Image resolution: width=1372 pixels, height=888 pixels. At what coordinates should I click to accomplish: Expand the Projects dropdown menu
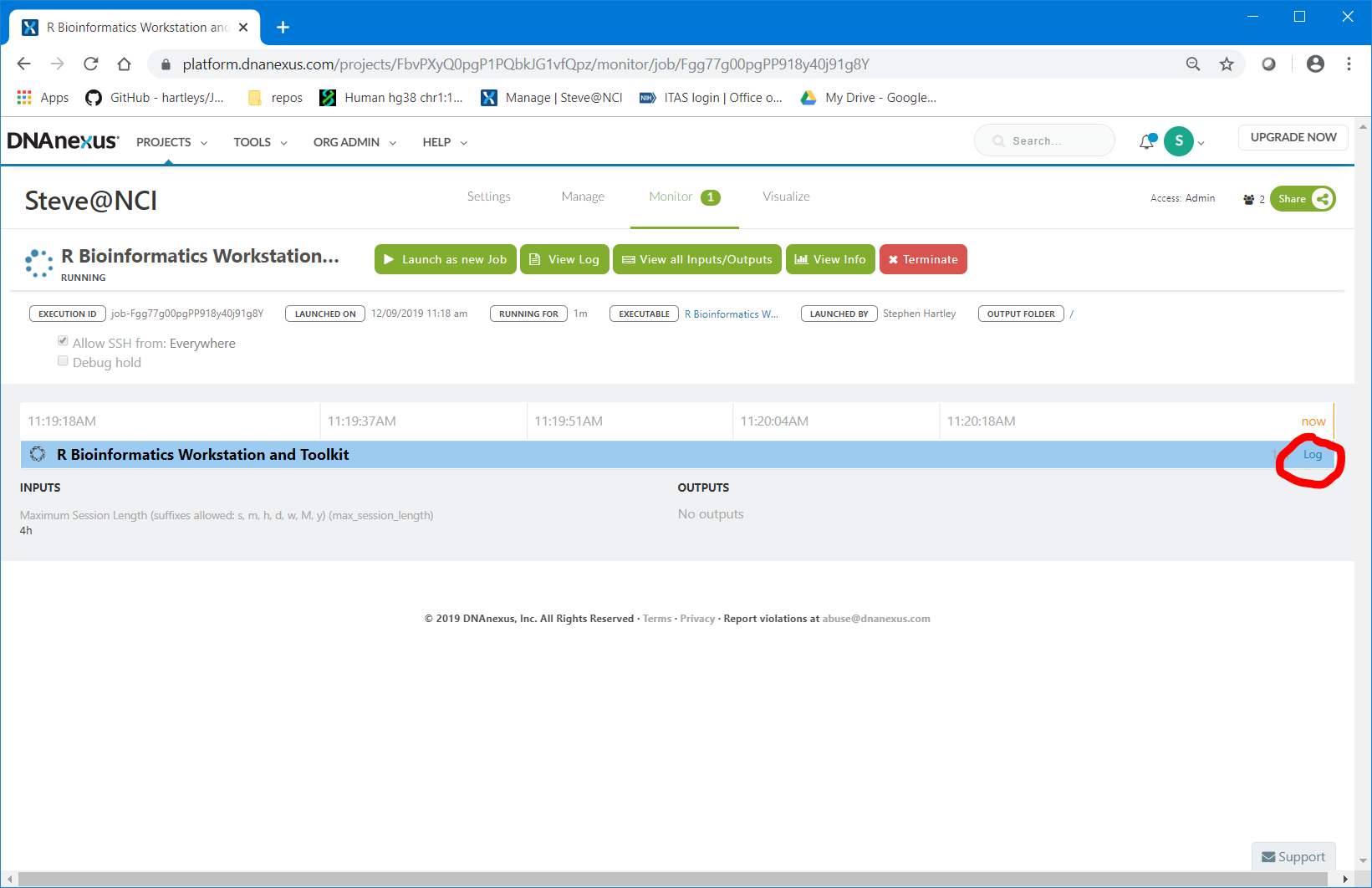[171, 142]
